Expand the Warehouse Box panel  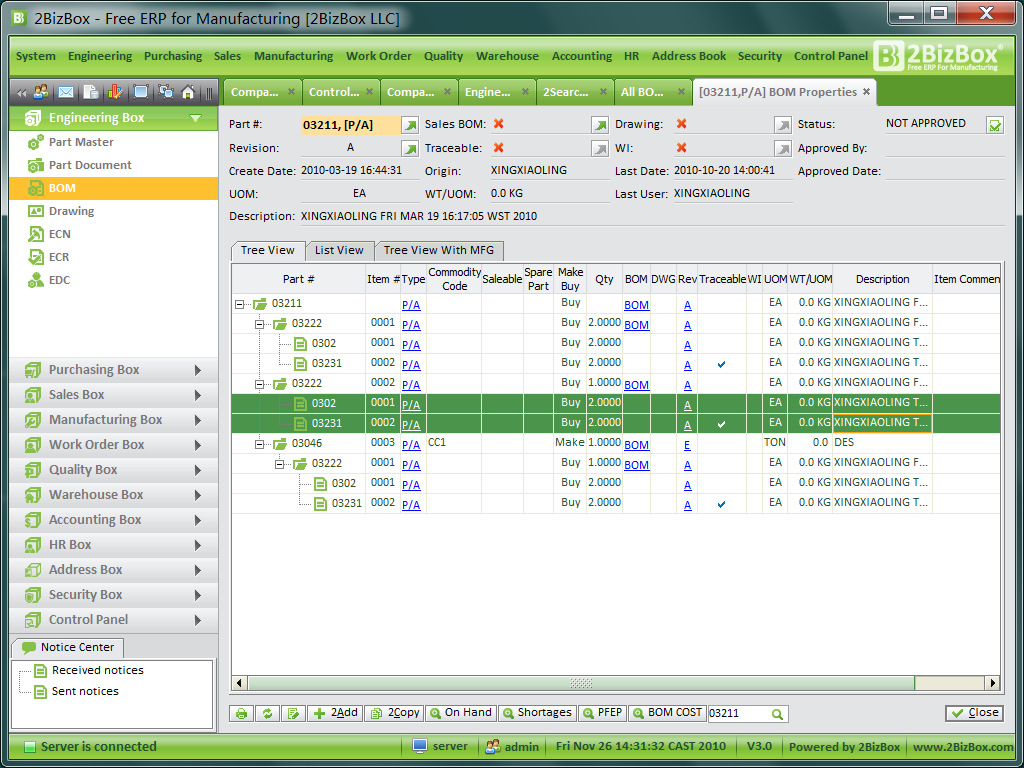click(114, 495)
